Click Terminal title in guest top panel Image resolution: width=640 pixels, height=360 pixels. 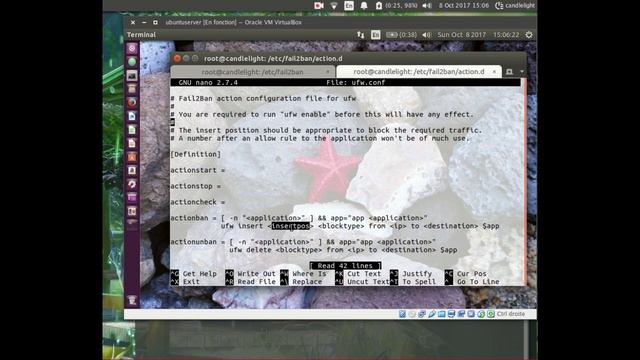point(141,35)
